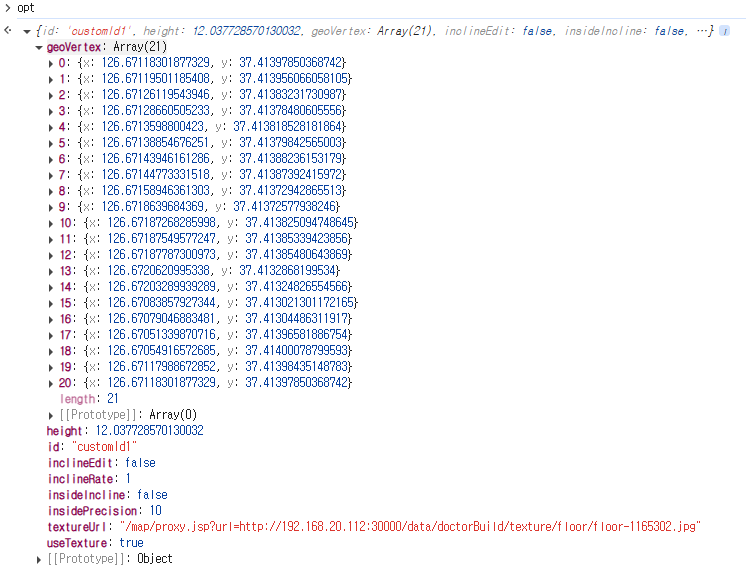
Task: Click x value 126.6720620995338 in item 13
Action: 158,271
